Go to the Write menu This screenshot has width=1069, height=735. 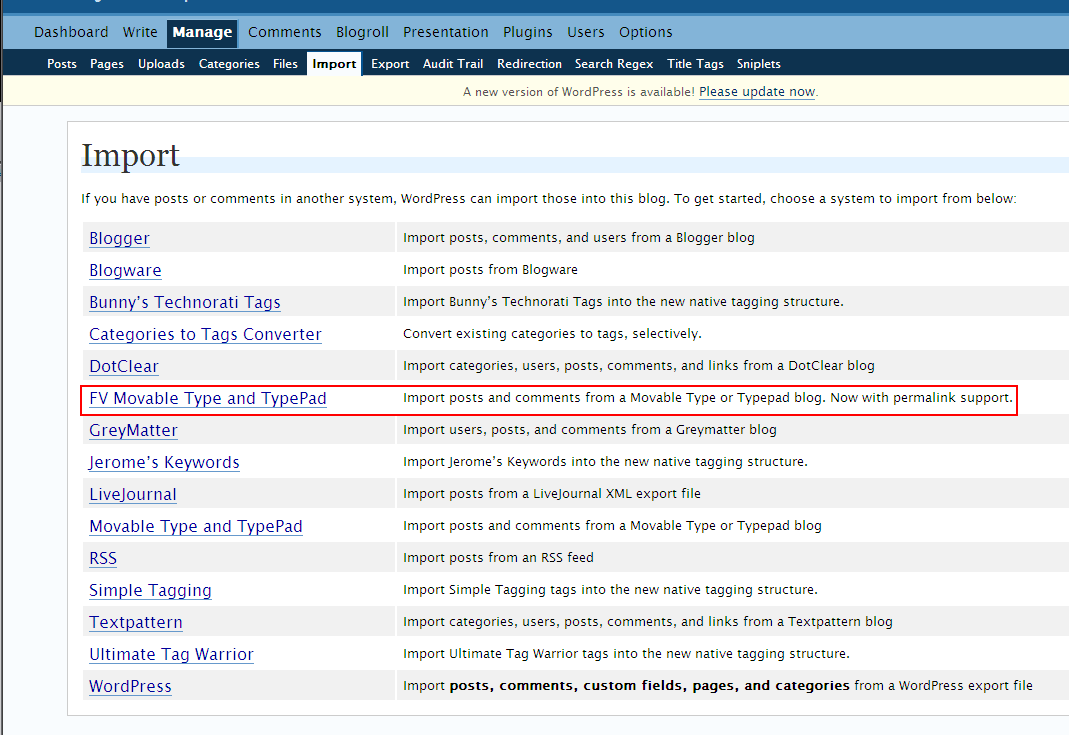140,32
